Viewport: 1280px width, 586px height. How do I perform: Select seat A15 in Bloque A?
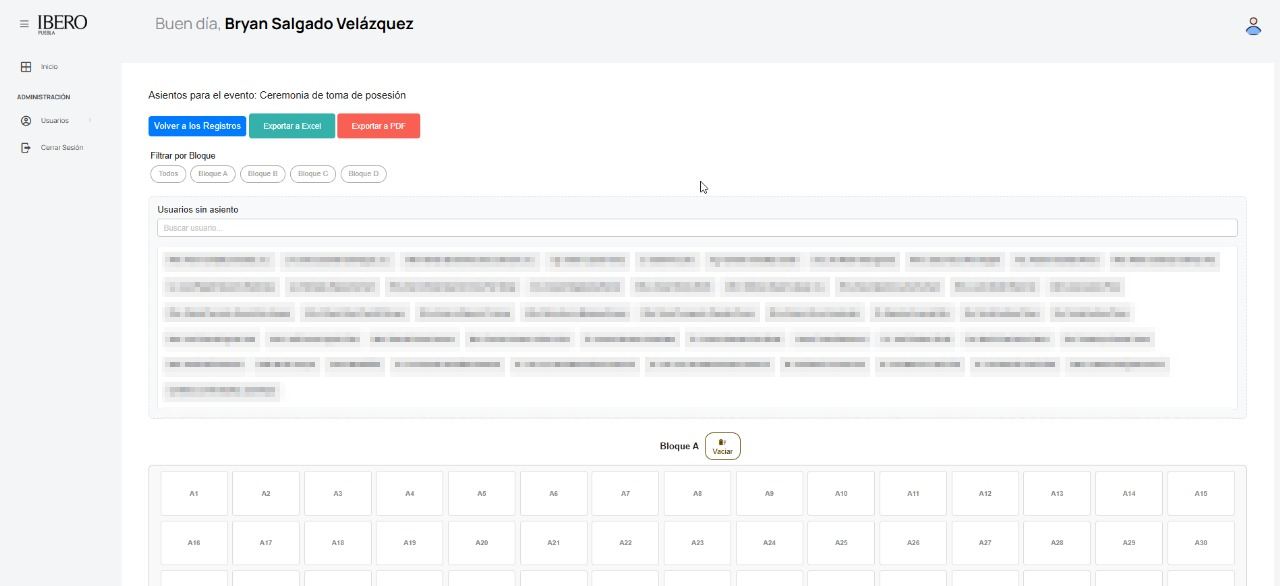coord(1200,494)
